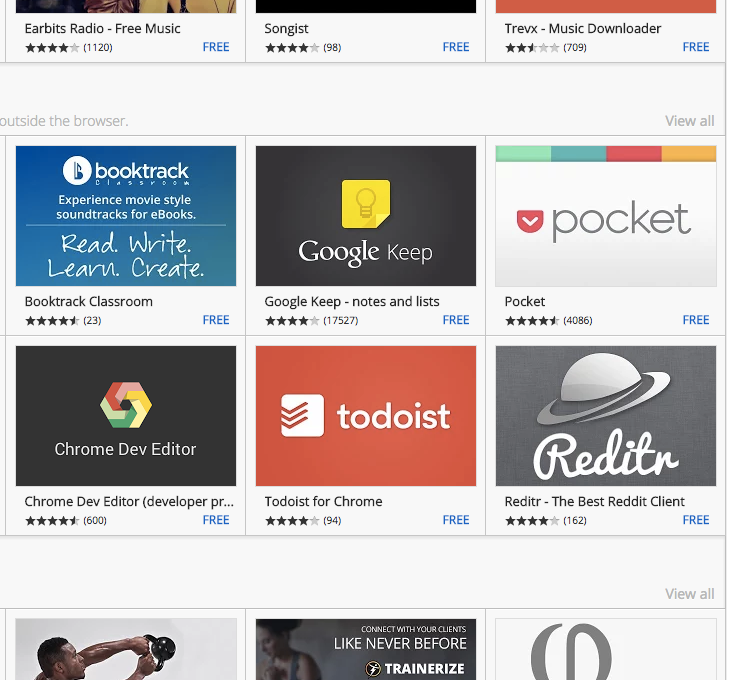
Task: Open 'Chrome Dev Editor (developer pr...' title
Action: coord(129,501)
